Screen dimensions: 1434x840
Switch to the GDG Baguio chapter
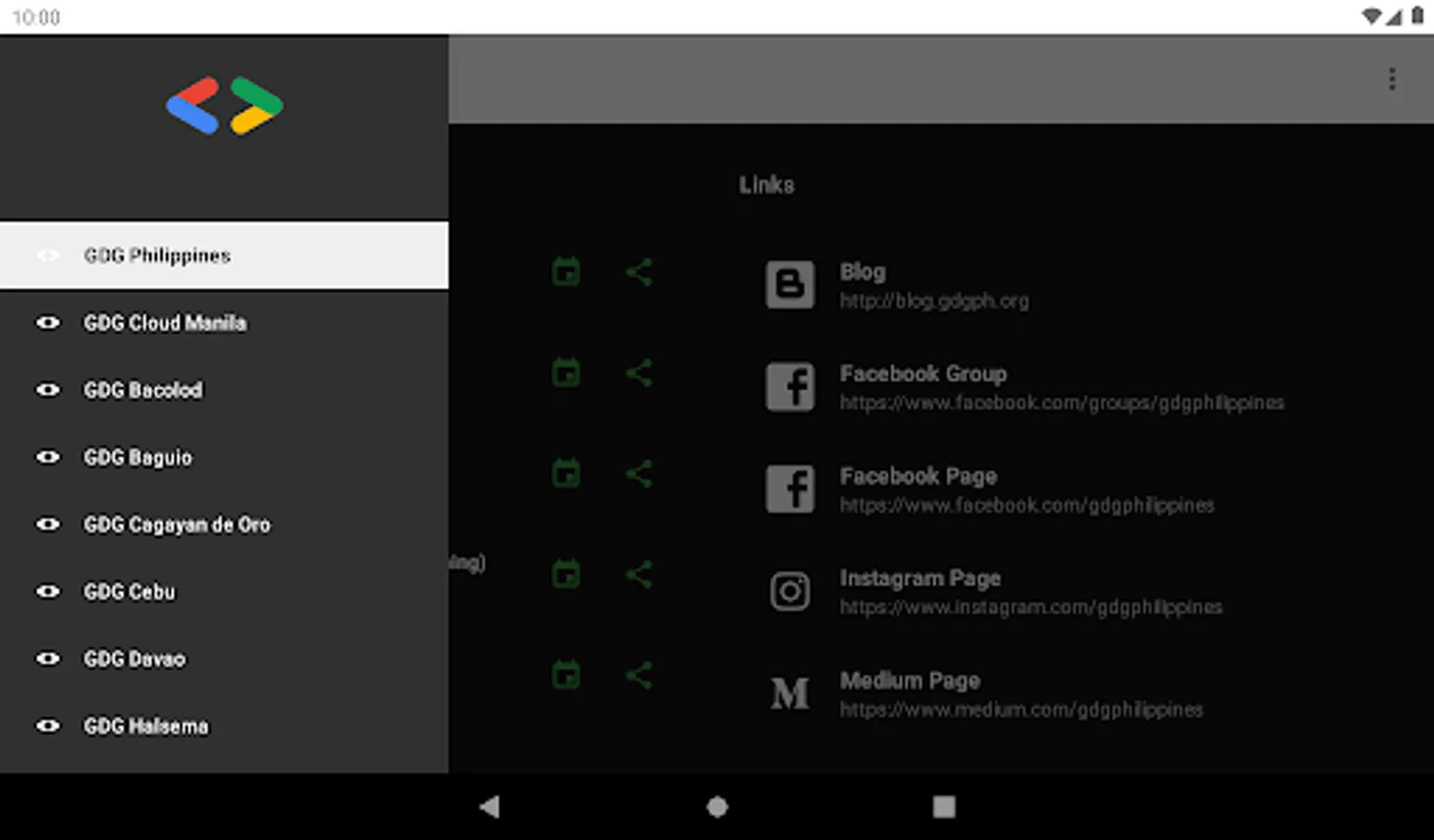(224, 457)
